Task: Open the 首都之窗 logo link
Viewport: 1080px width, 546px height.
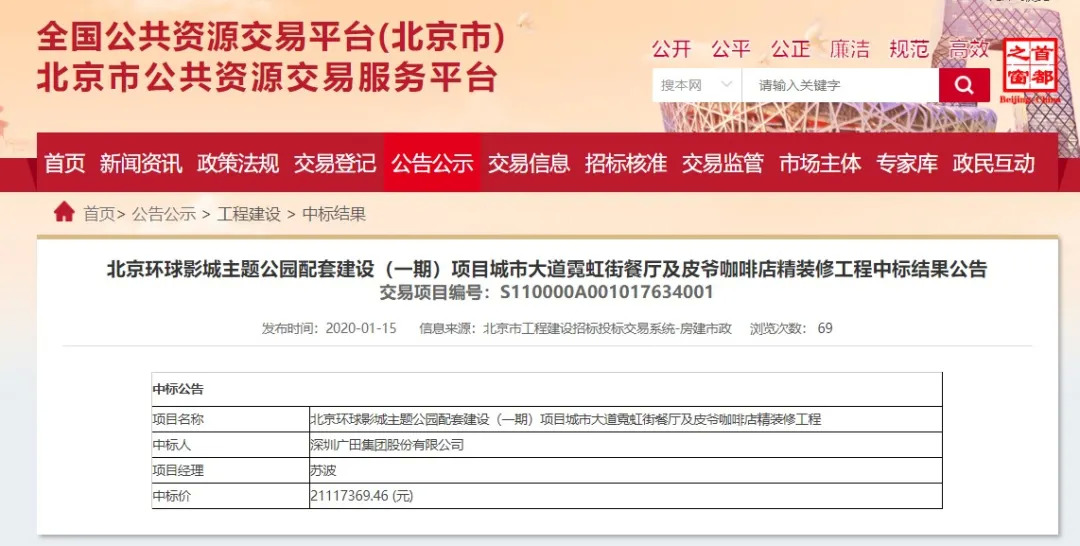Action: click(x=1030, y=71)
